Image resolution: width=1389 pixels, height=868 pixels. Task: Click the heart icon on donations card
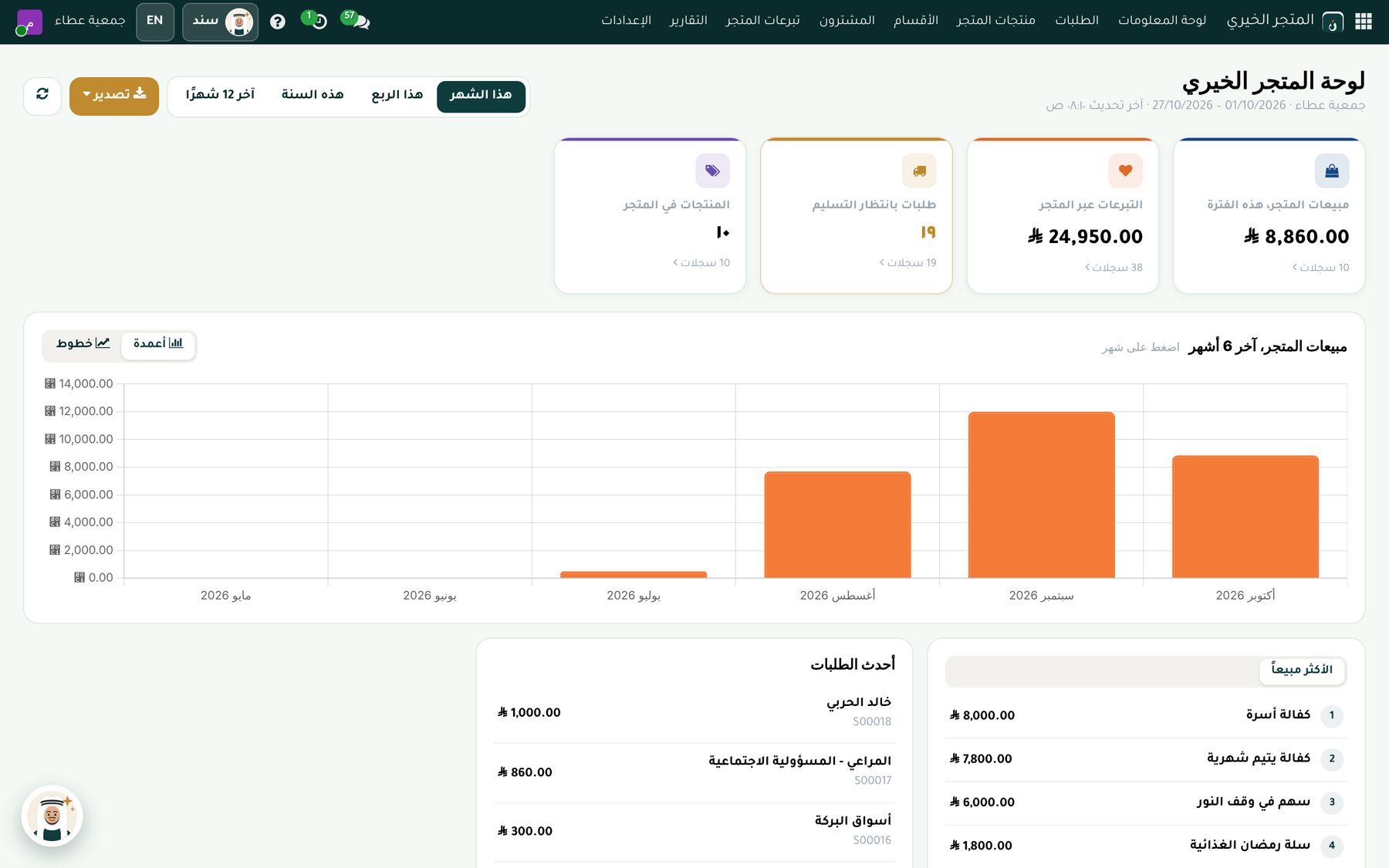click(1125, 171)
